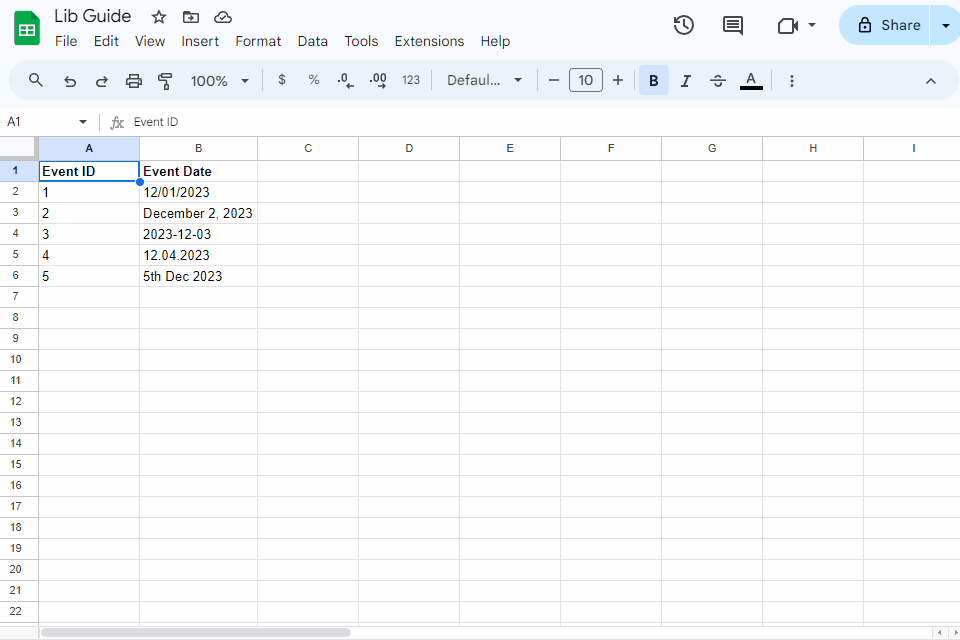Viewport: 960px width, 640px height.
Task: Open version history clock icon
Action: coord(683,25)
